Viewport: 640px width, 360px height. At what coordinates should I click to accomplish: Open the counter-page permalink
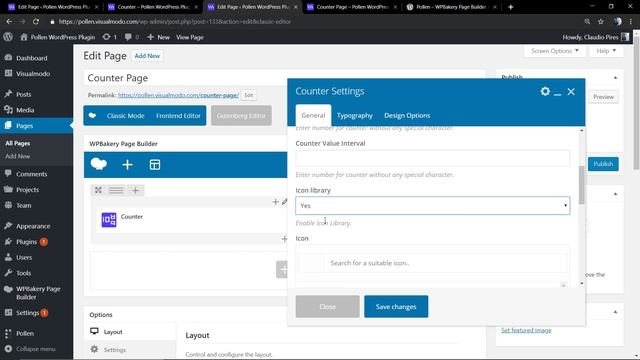[x=178, y=95]
